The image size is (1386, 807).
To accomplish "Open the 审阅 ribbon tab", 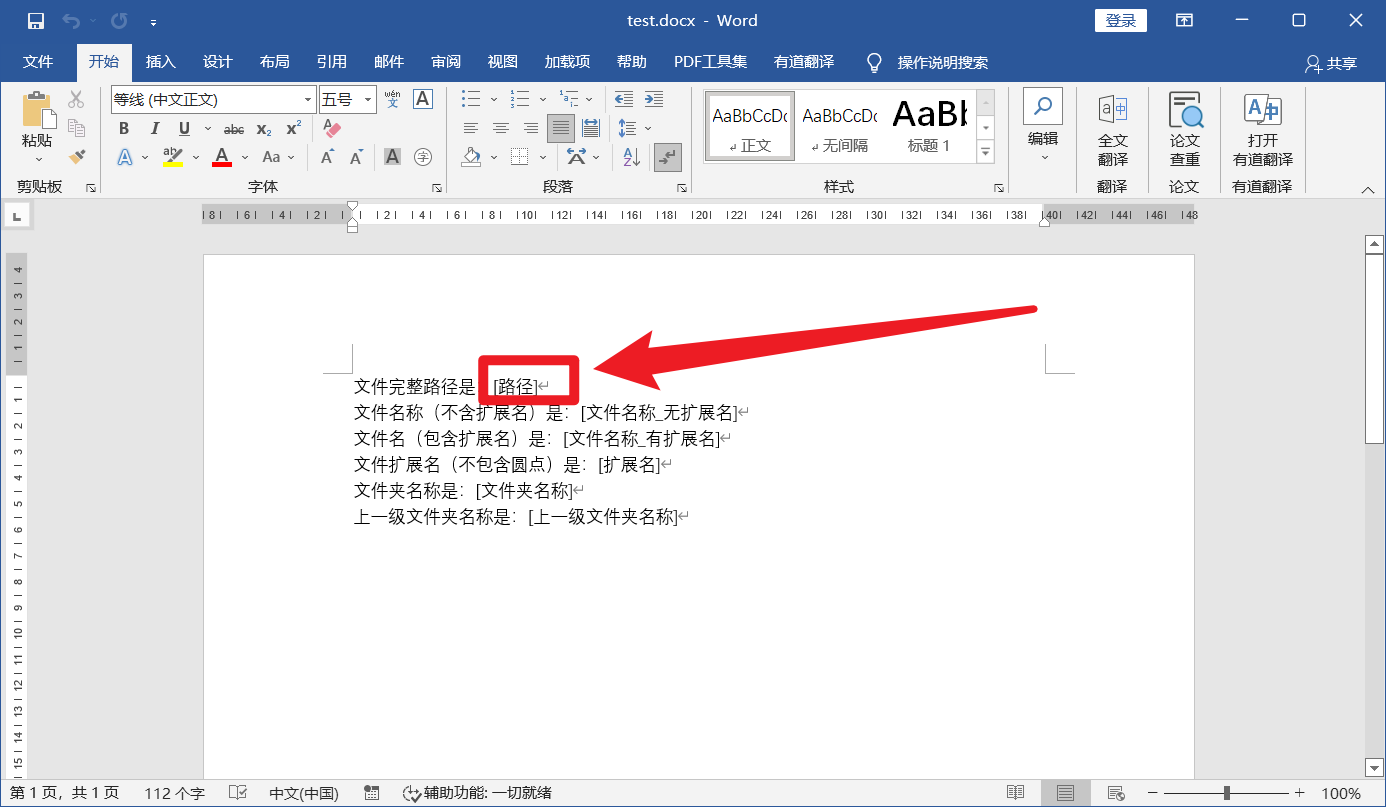I will [446, 61].
